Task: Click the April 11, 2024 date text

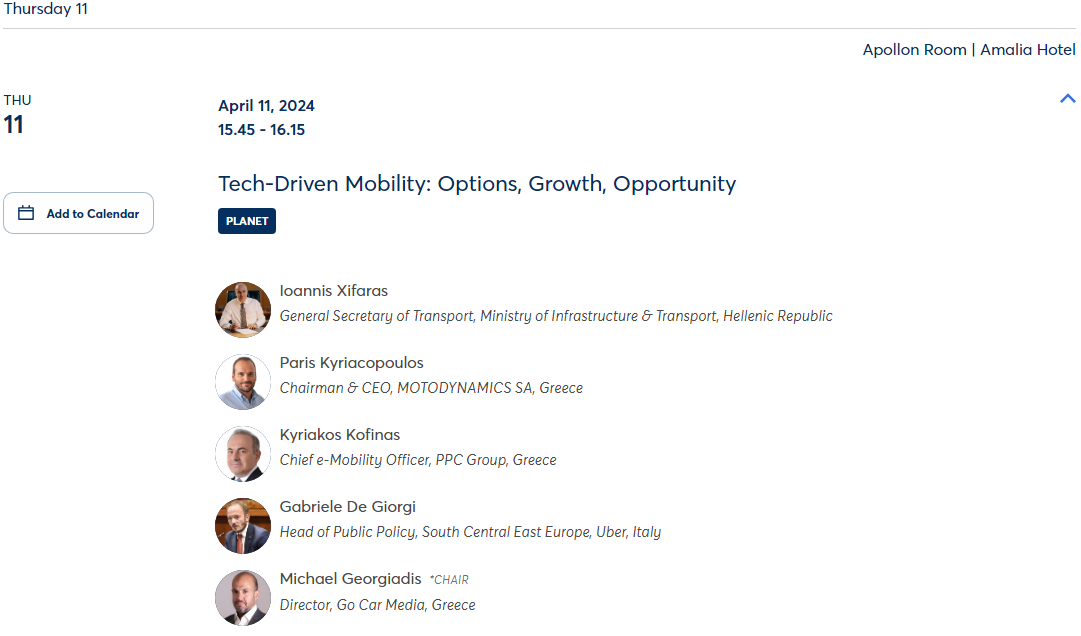Action: (266, 105)
